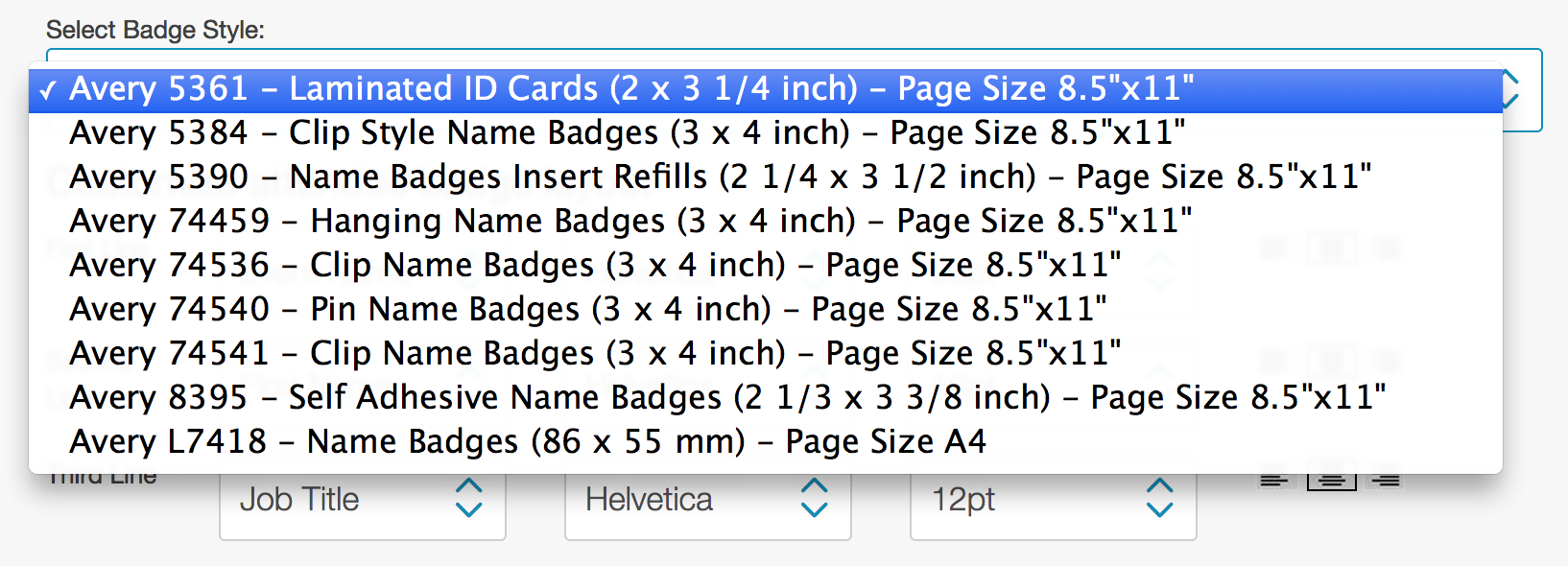Image resolution: width=1568 pixels, height=566 pixels.
Task: Select Avery 74540 Pin Name Badges
Action: 766,310
